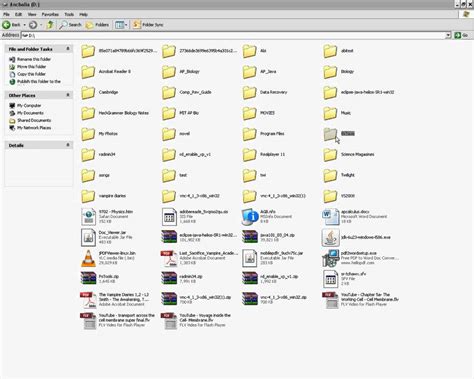This screenshot has width=474, height=379.
Task: Click the Forward navigation arrow
Action: tap(33, 25)
